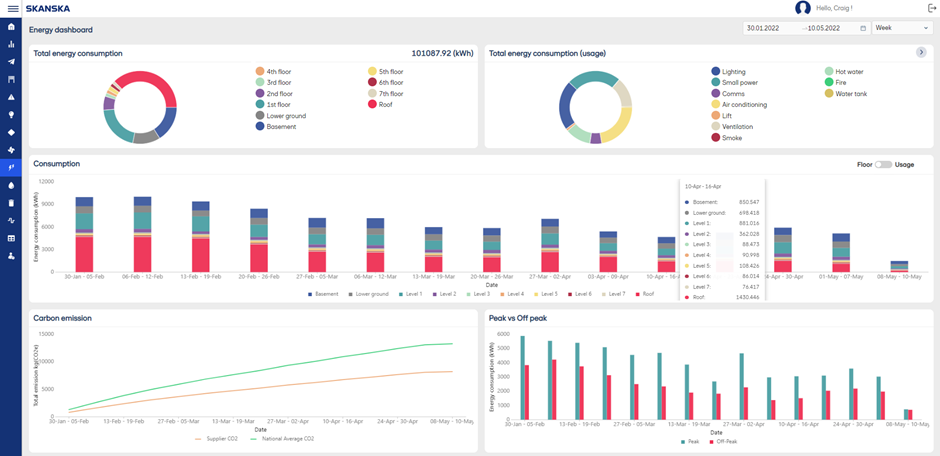This screenshot has width=940, height=456.
Task: Toggle Hot water usage legend entry
Action: click(x=844, y=71)
